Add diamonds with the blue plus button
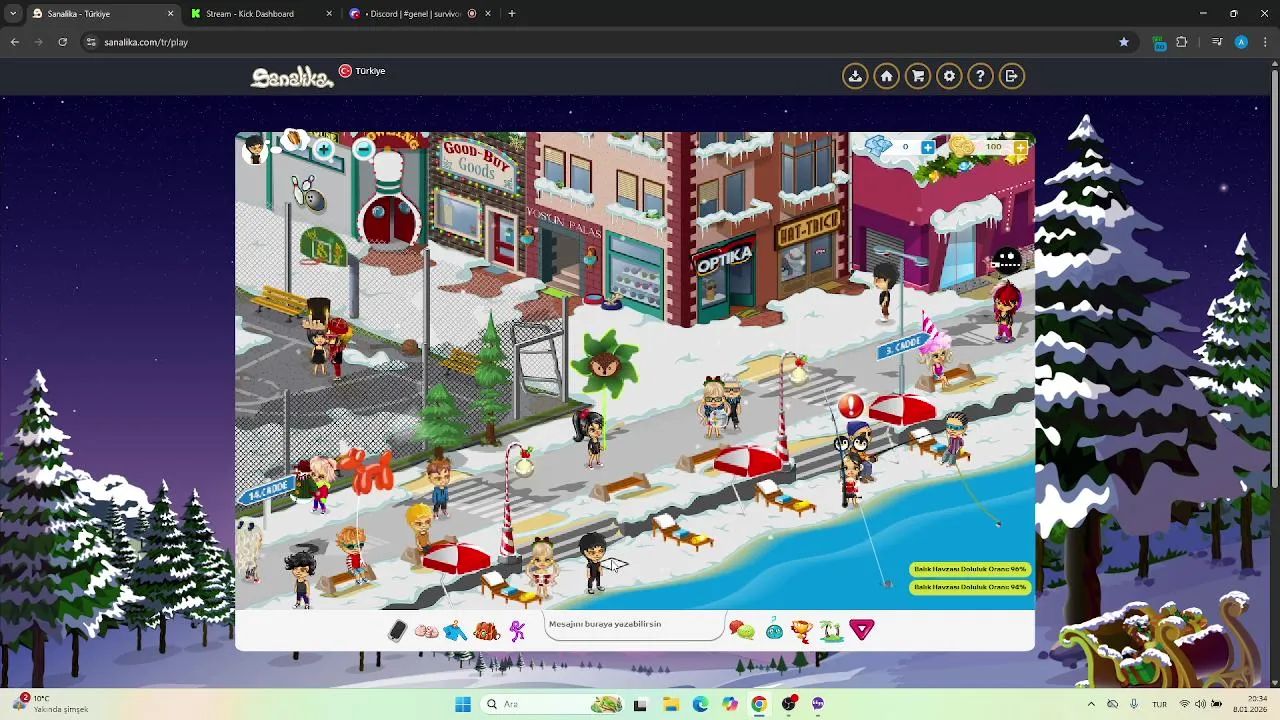 pyautogui.click(x=928, y=148)
